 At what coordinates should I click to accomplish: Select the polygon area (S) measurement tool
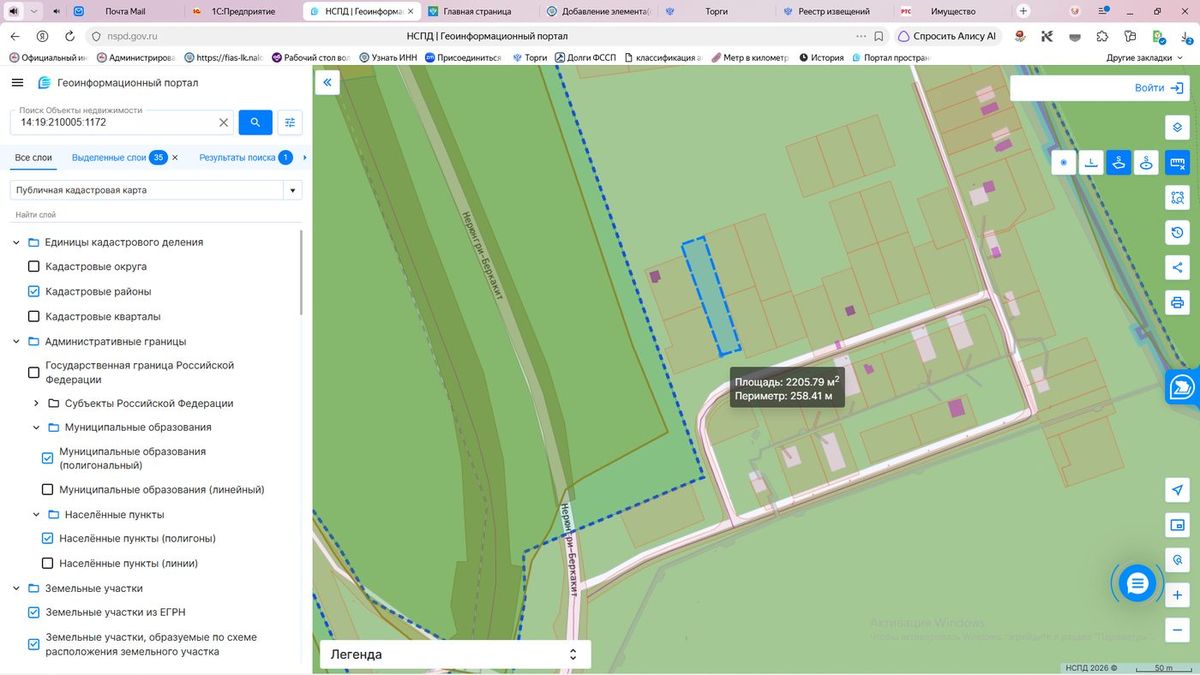(x=1119, y=162)
